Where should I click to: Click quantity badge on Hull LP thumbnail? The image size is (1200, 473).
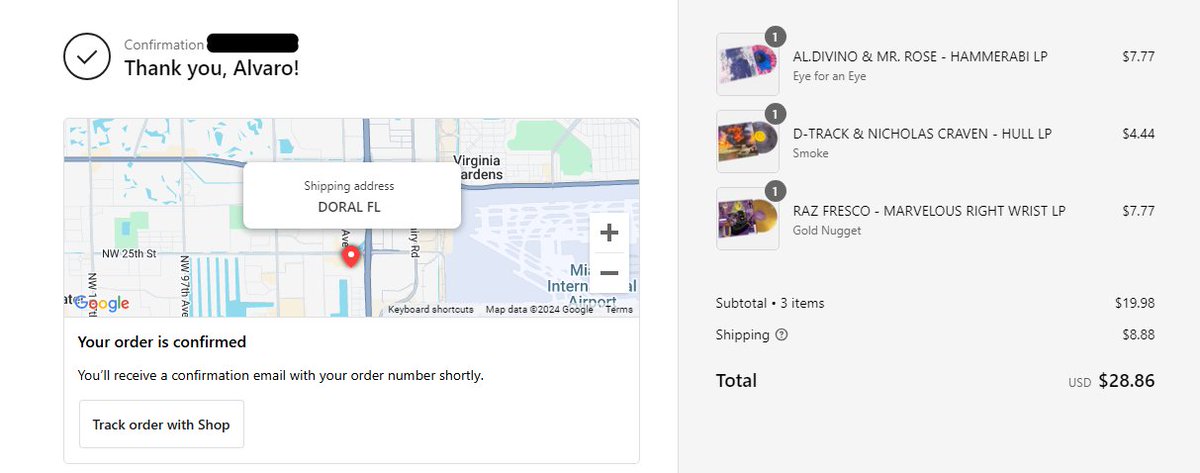coord(775,113)
